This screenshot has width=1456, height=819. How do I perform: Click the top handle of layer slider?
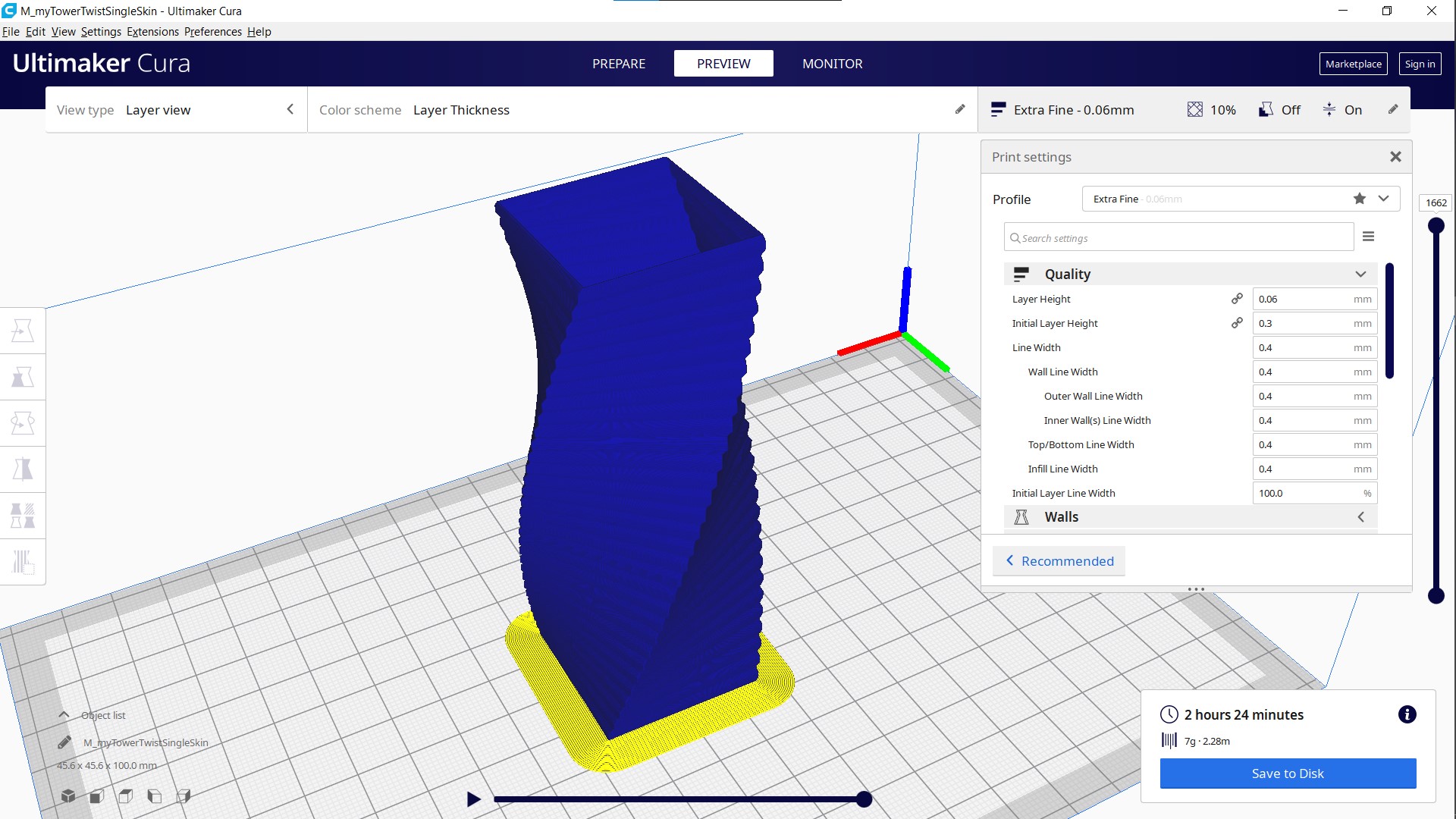point(1436,225)
